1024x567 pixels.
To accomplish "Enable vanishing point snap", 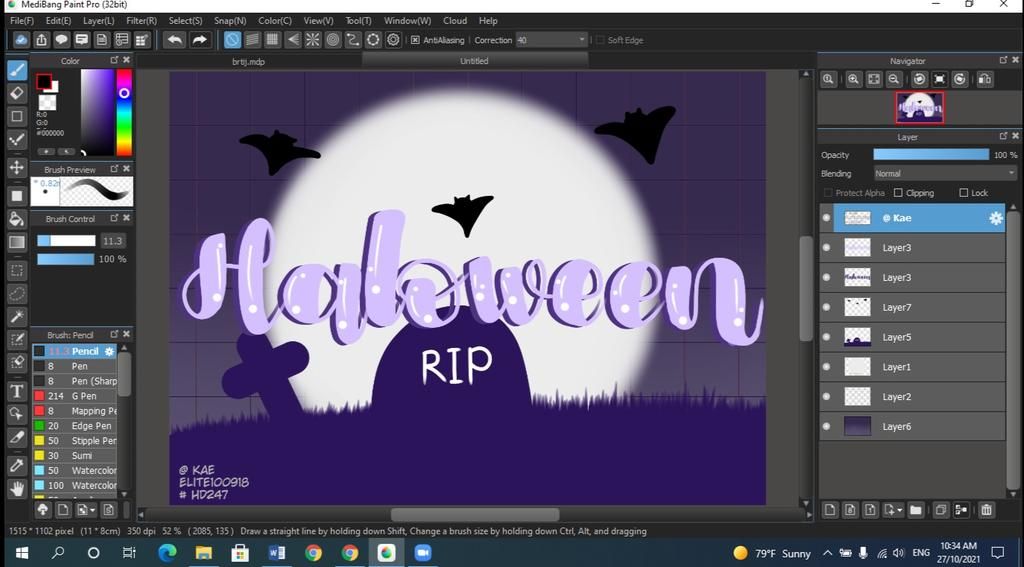I will click(293, 40).
